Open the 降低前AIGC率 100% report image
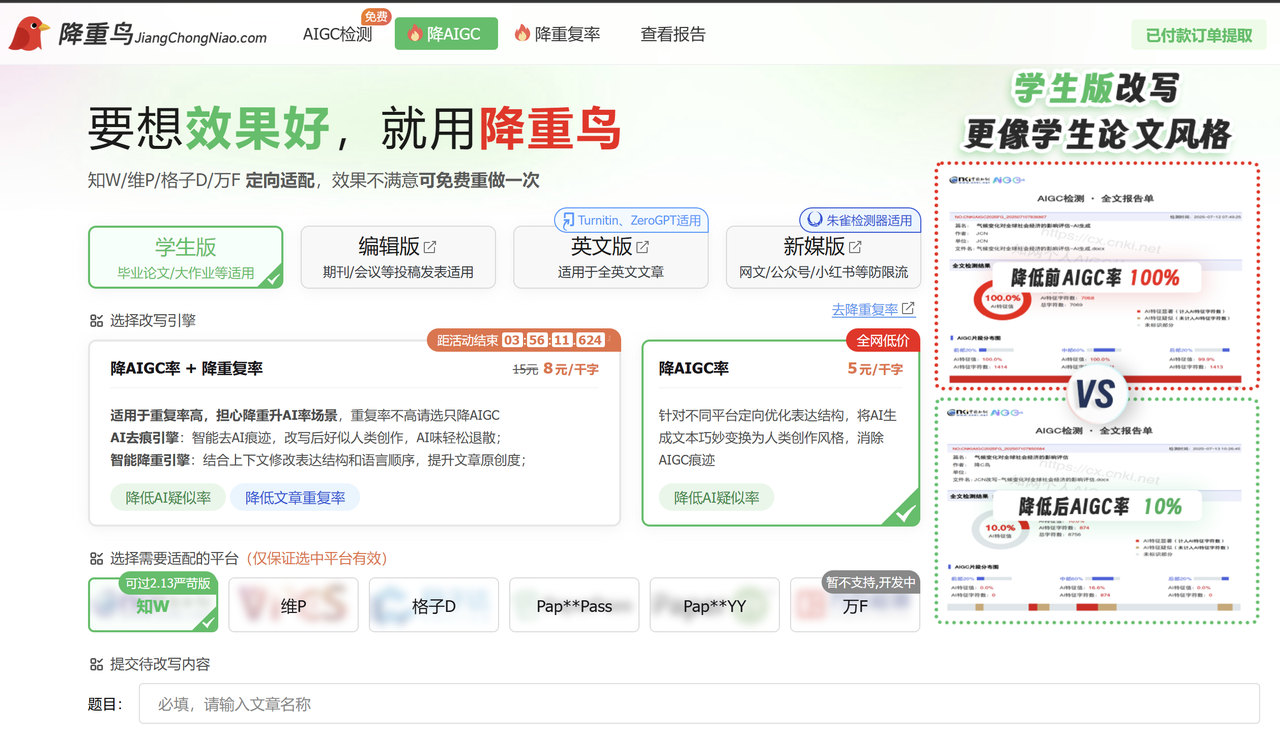 (x=1096, y=275)
